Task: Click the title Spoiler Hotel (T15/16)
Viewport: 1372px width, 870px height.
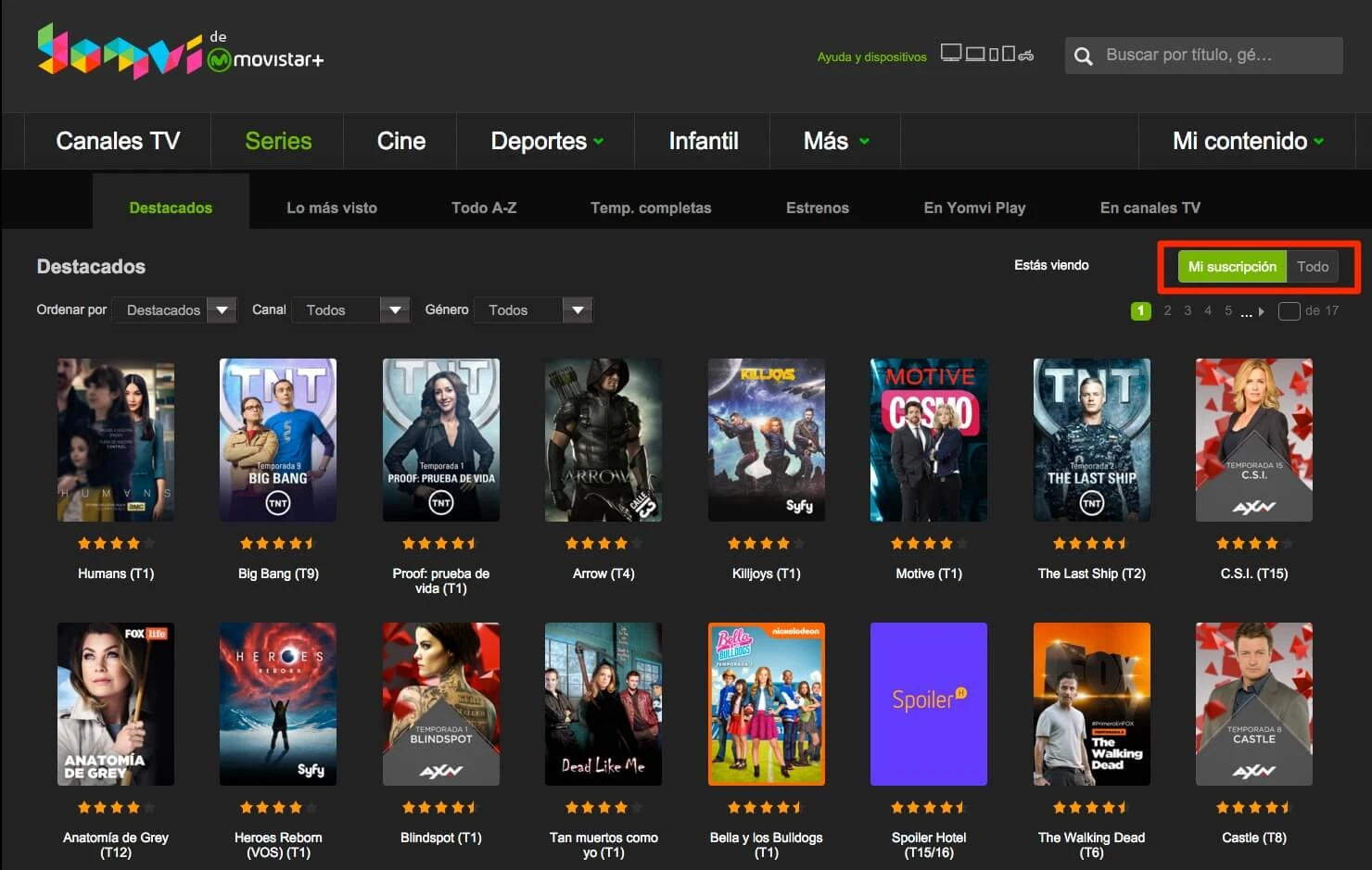Action: 929,845
